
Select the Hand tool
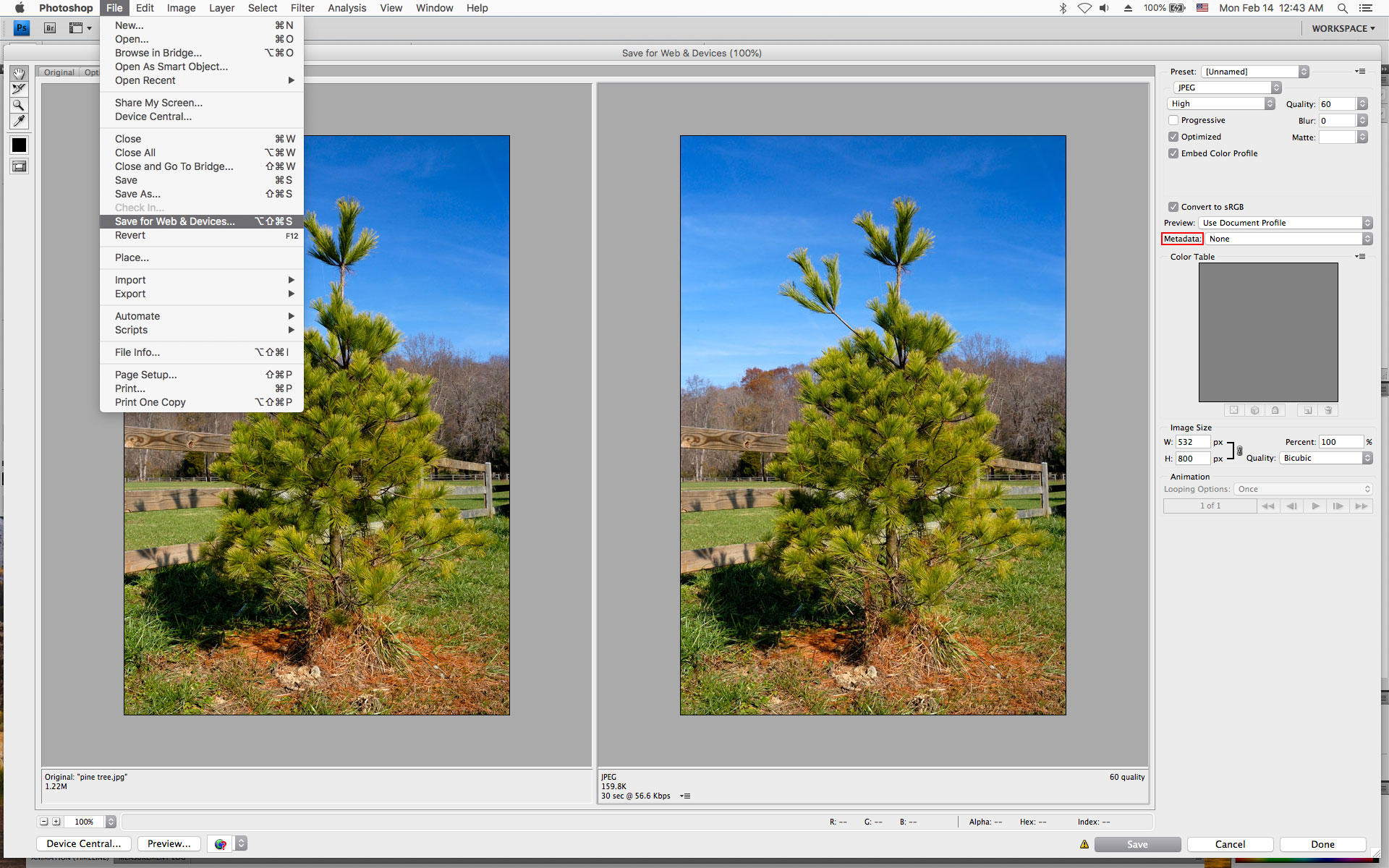pos(18,73)
